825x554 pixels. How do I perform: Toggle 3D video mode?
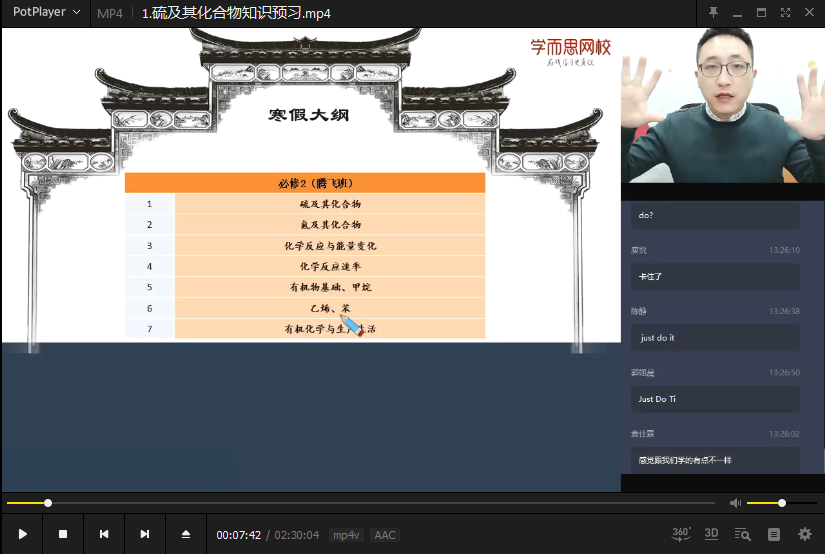[x=711, y=534]
